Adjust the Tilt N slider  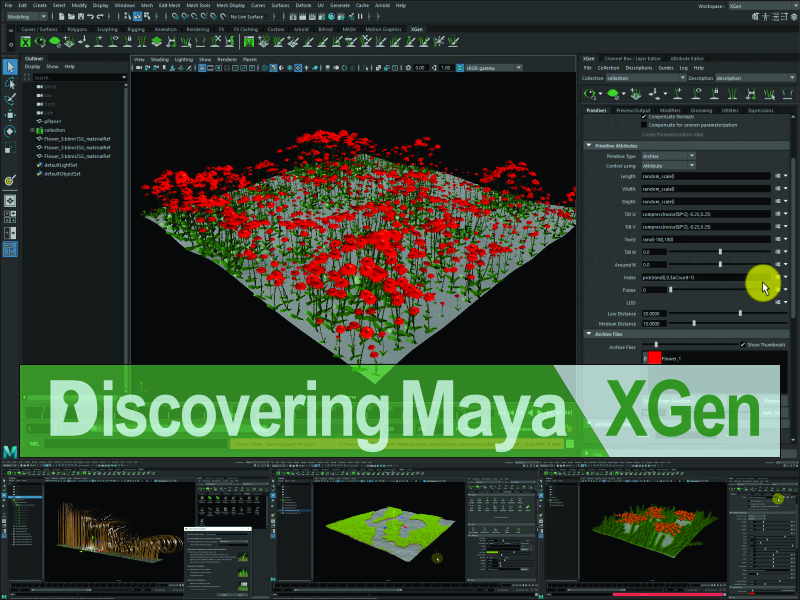point(720,252)
